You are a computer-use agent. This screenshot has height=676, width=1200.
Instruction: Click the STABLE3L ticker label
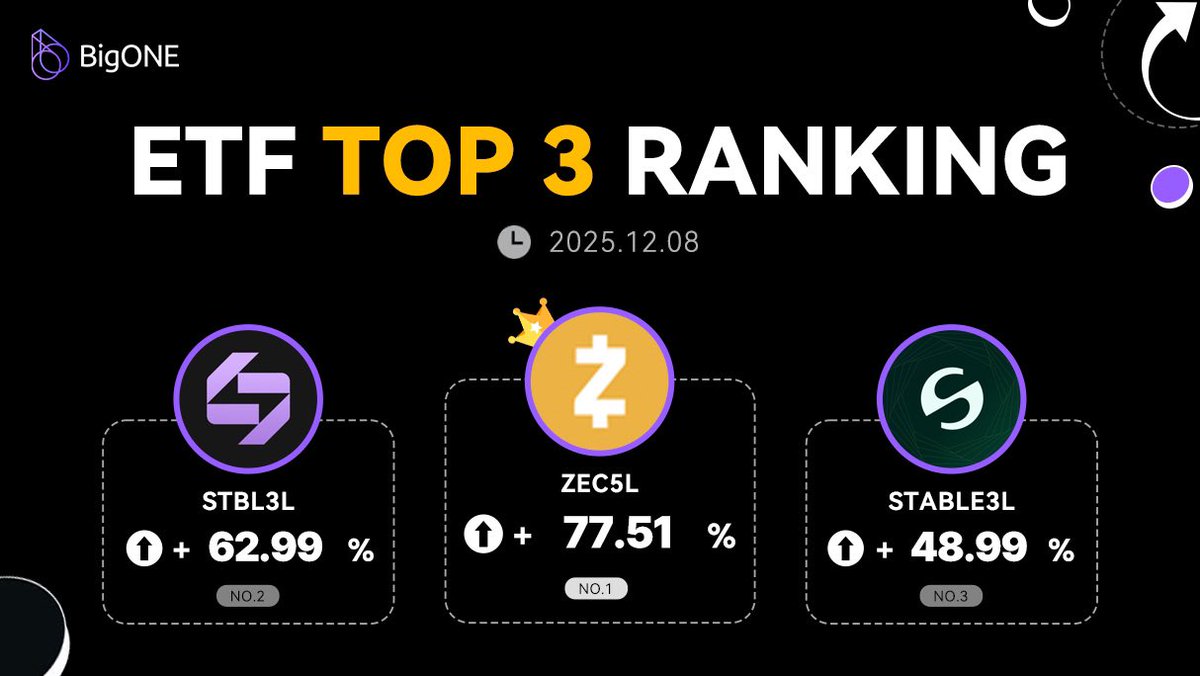(x=951, y=501)
